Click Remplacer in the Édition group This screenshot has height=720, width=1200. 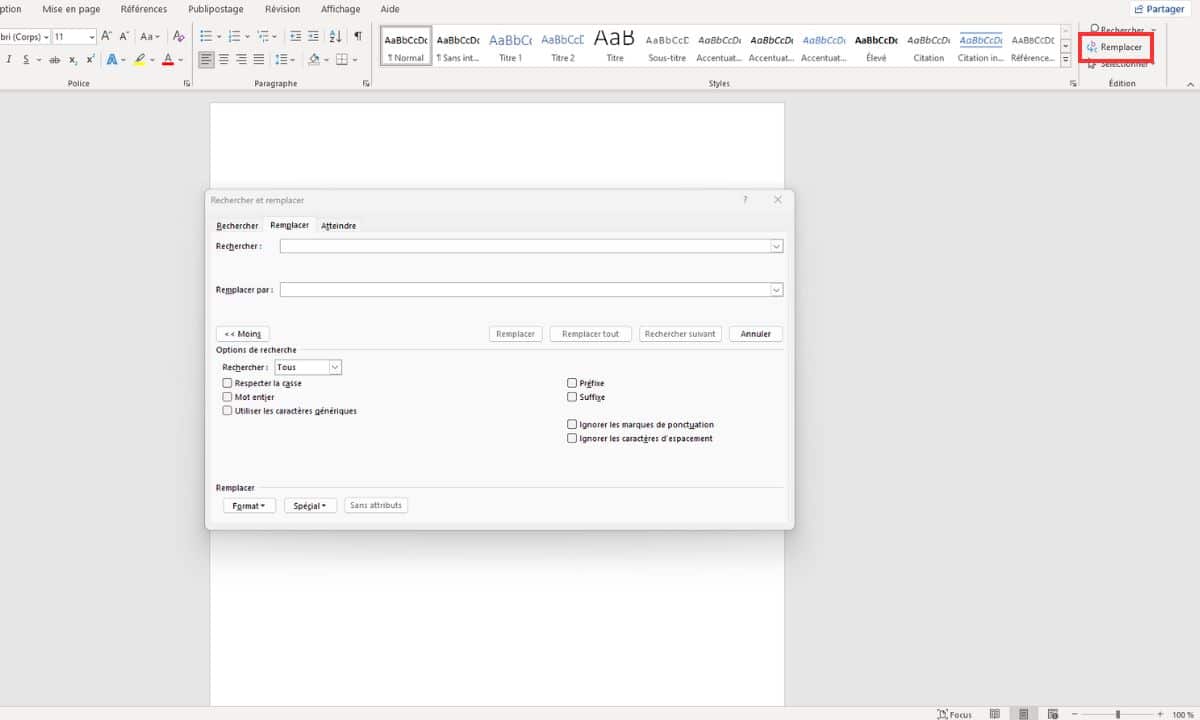click(x=1114, y=47)
